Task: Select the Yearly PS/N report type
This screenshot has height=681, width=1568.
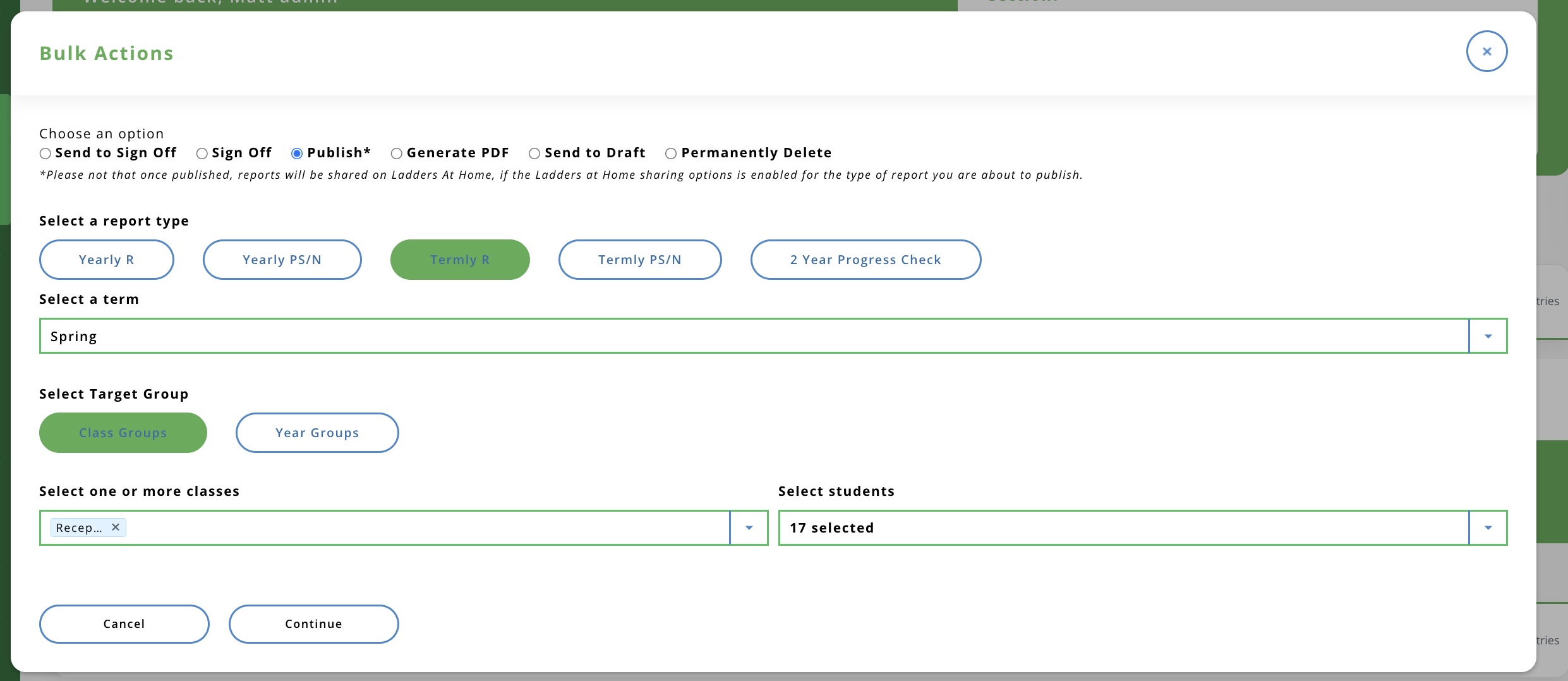Action: 282,260
